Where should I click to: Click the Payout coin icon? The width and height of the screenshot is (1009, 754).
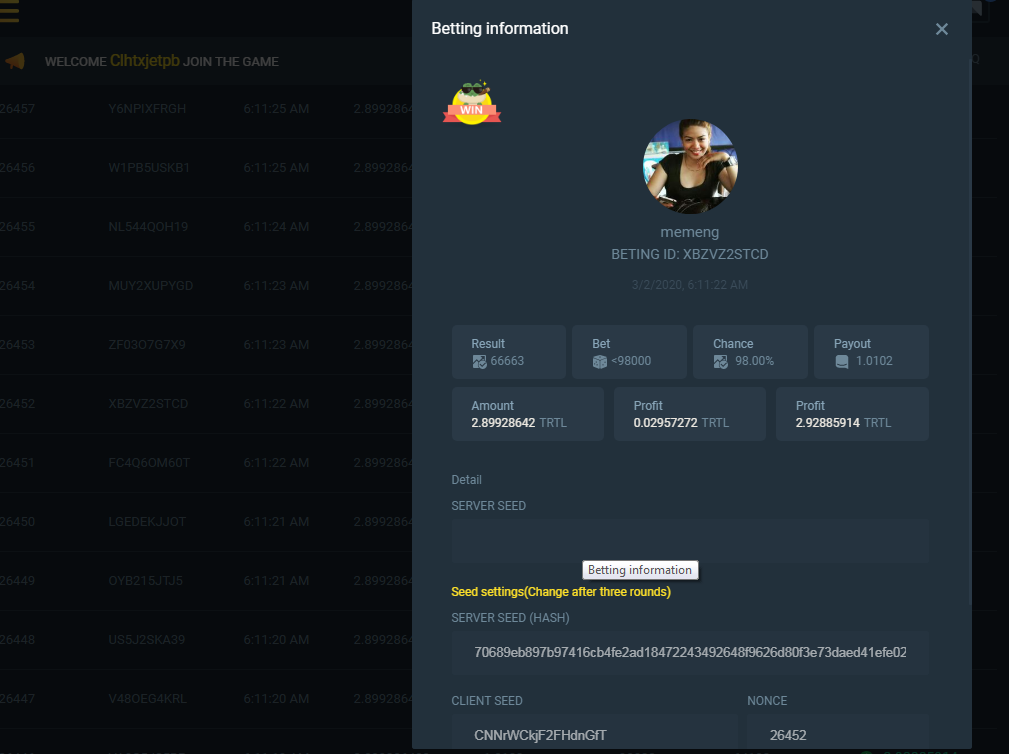[x=842, y=361]
